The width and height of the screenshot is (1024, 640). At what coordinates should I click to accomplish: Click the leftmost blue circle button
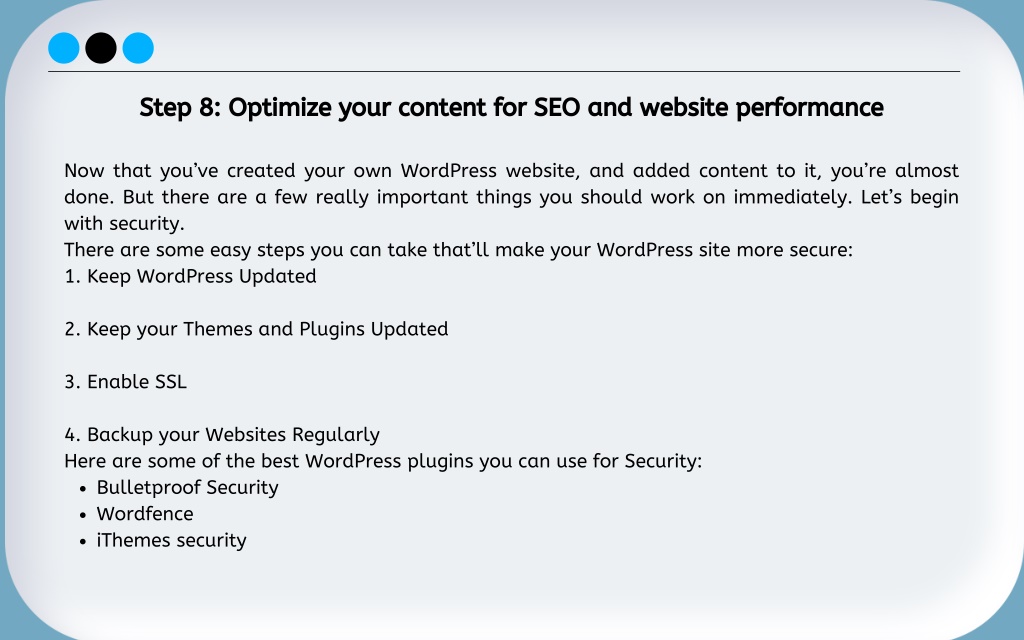[64, 48]
